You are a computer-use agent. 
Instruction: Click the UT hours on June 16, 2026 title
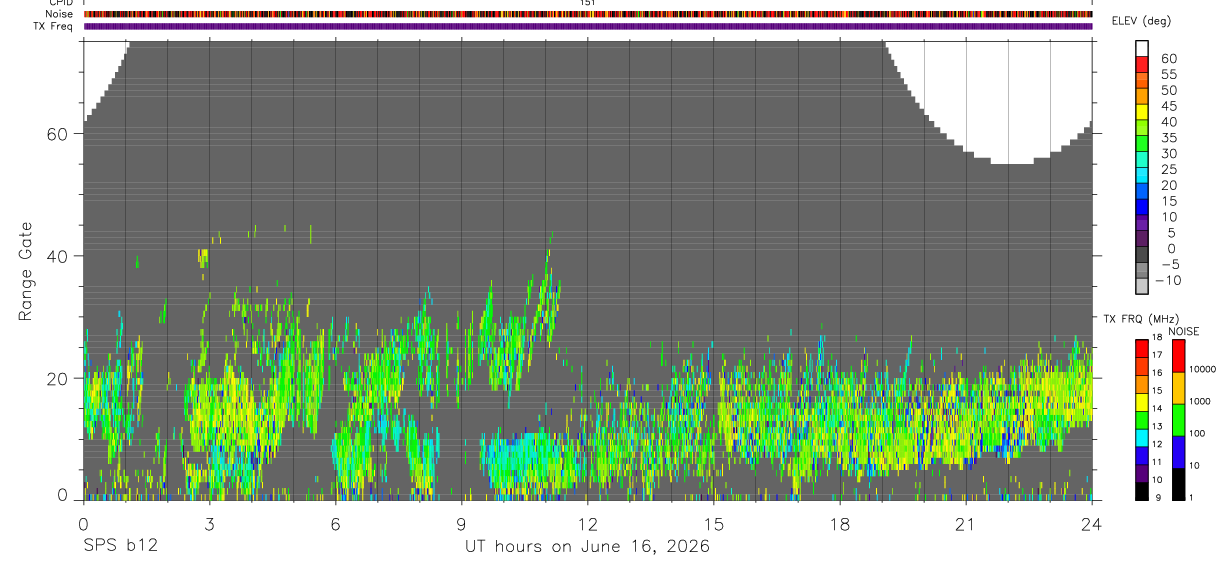(587, 547)
